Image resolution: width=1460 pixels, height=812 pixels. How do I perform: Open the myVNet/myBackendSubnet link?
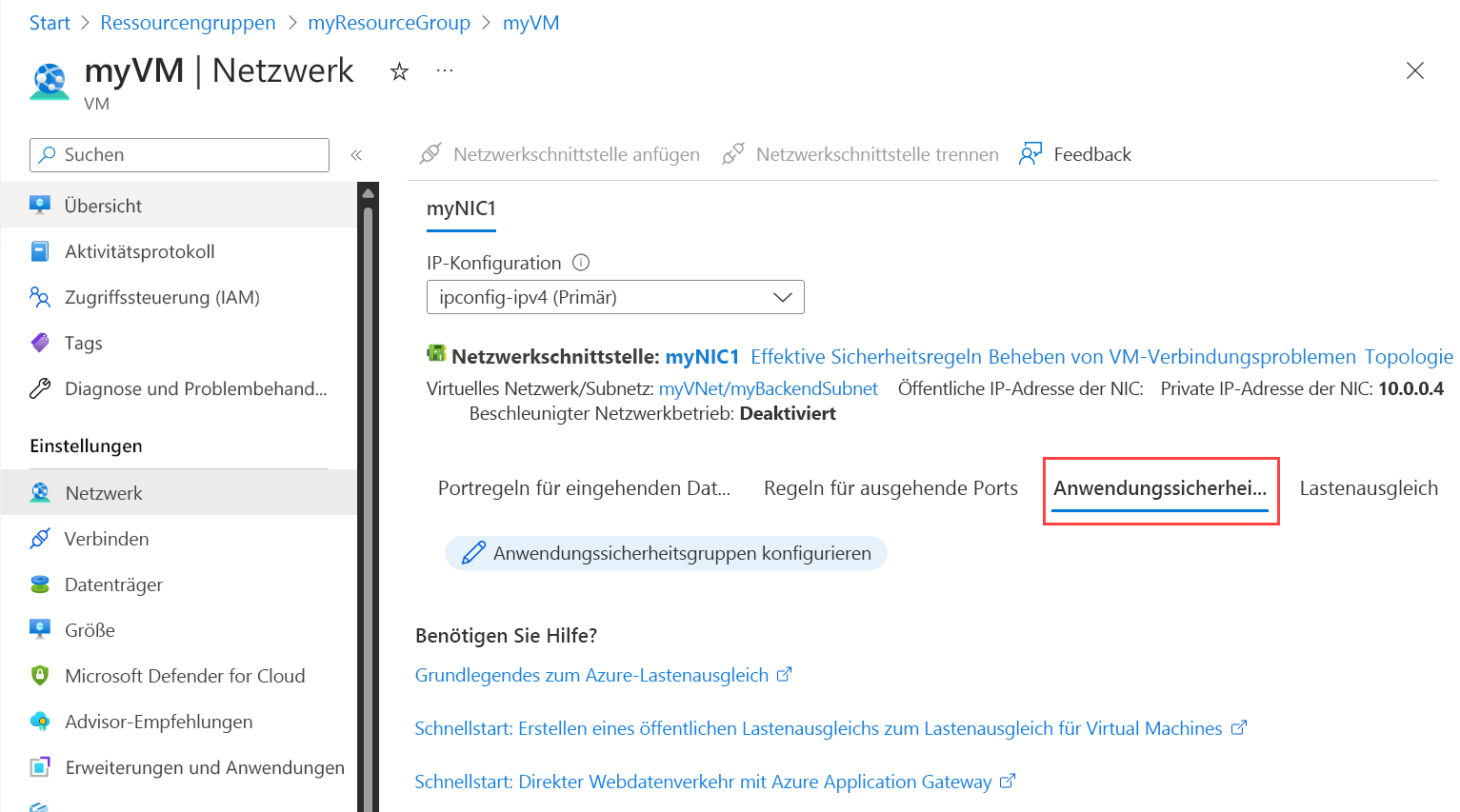768,387
